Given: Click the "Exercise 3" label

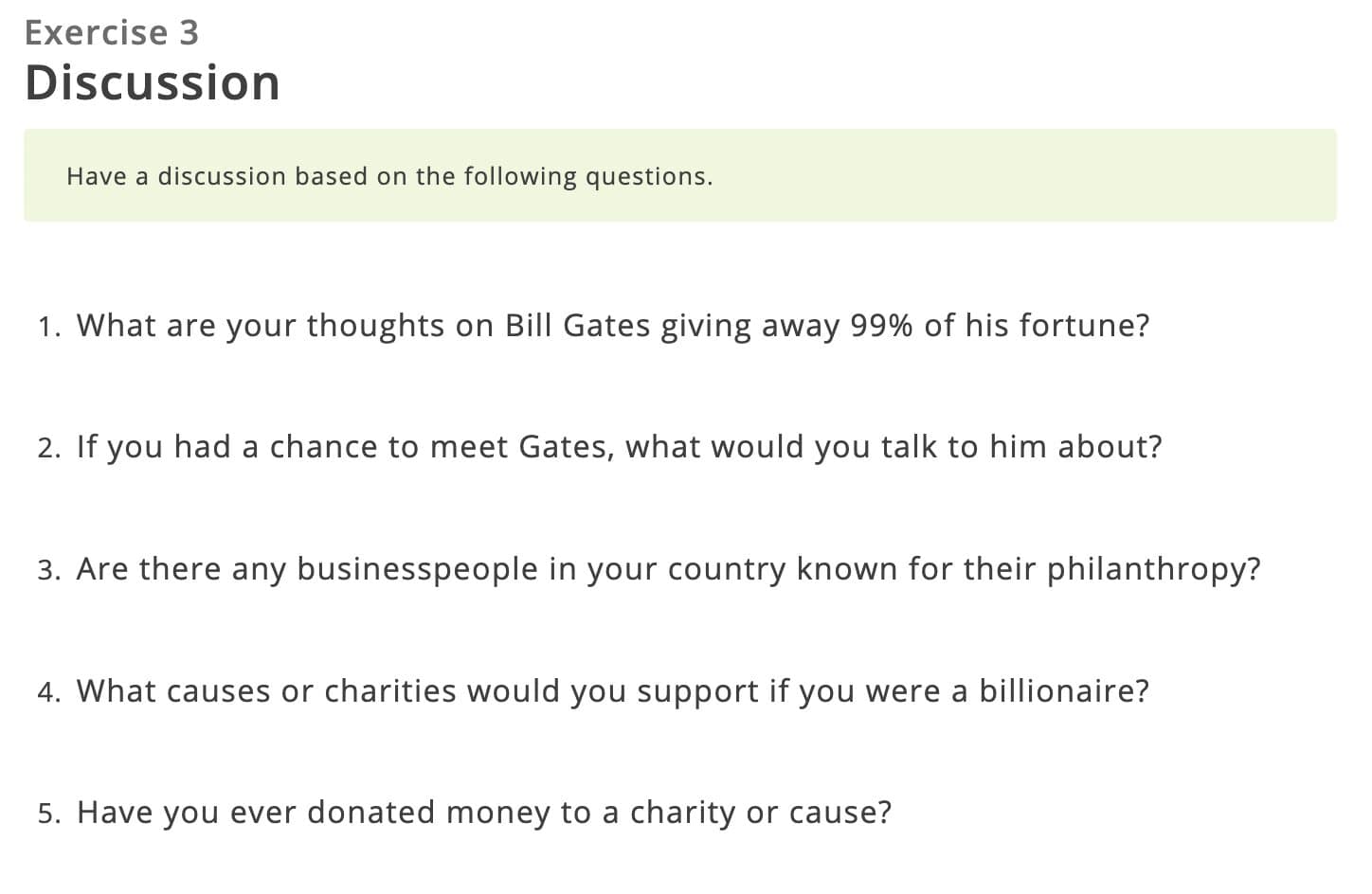Looking at the screenshot, I should pyautogui.click(x=112, y=33).
